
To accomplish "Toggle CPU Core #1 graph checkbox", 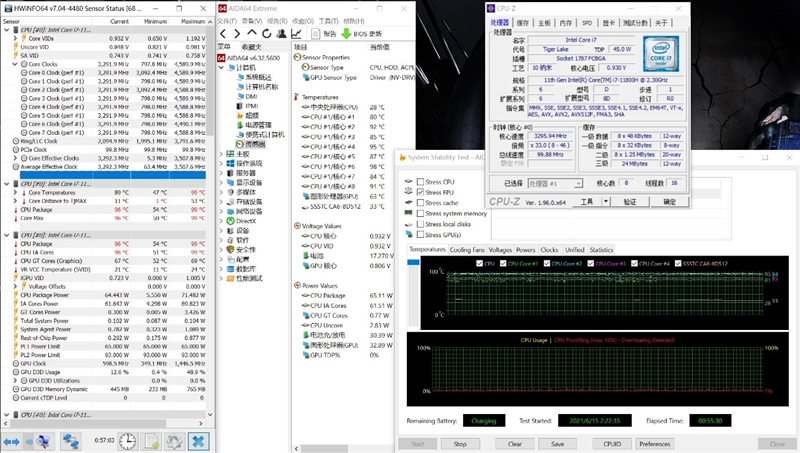I will point(503,263).
